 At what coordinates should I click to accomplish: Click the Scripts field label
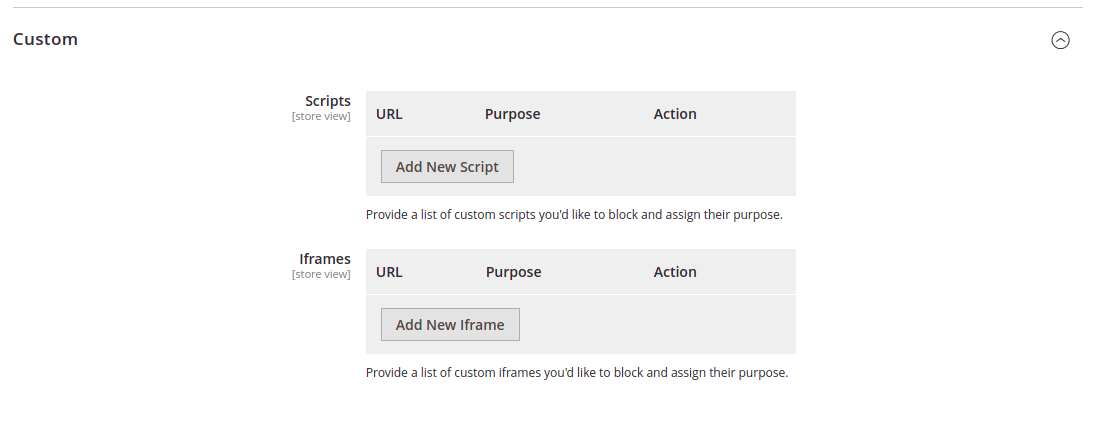(x=328, y=101)
